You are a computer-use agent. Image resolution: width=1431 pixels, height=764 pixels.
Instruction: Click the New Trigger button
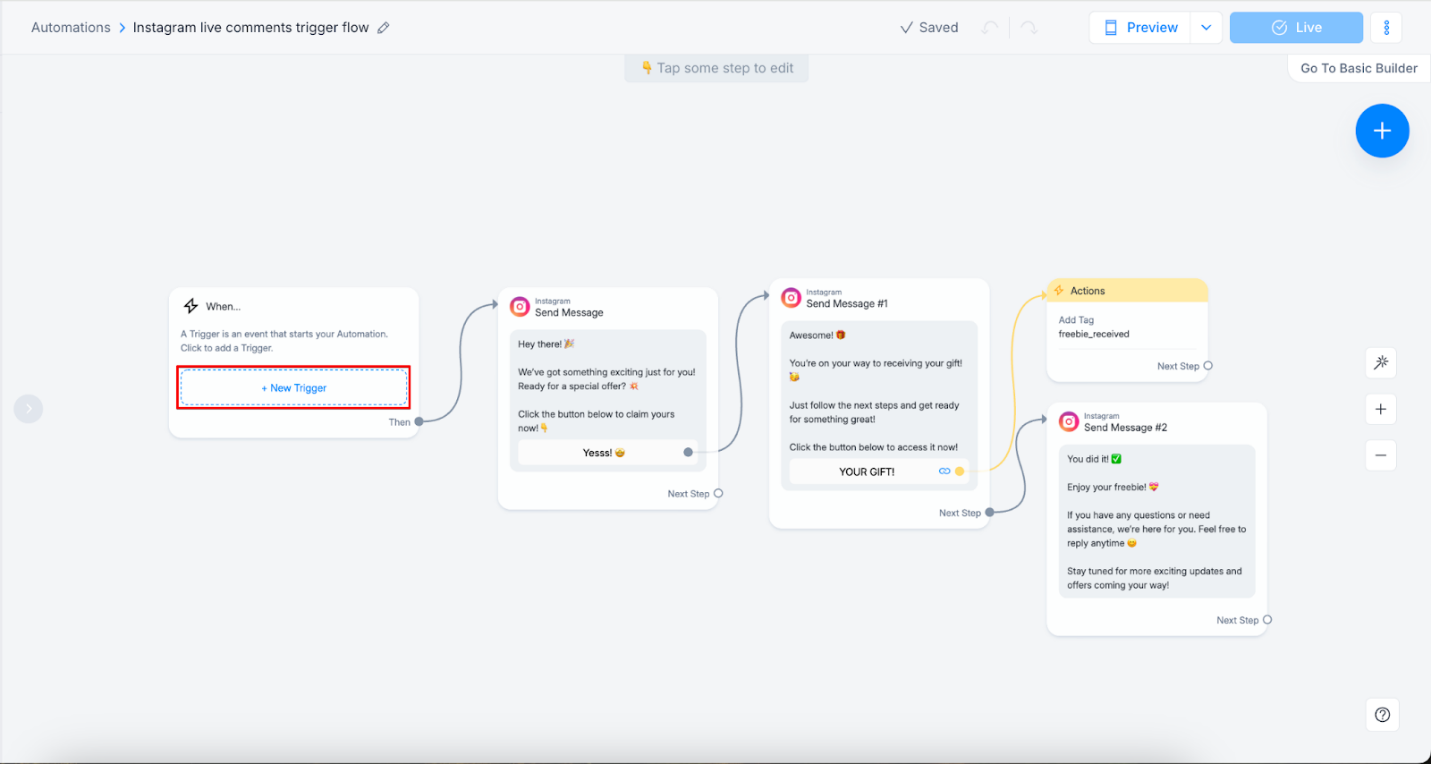tap(294, 387)
